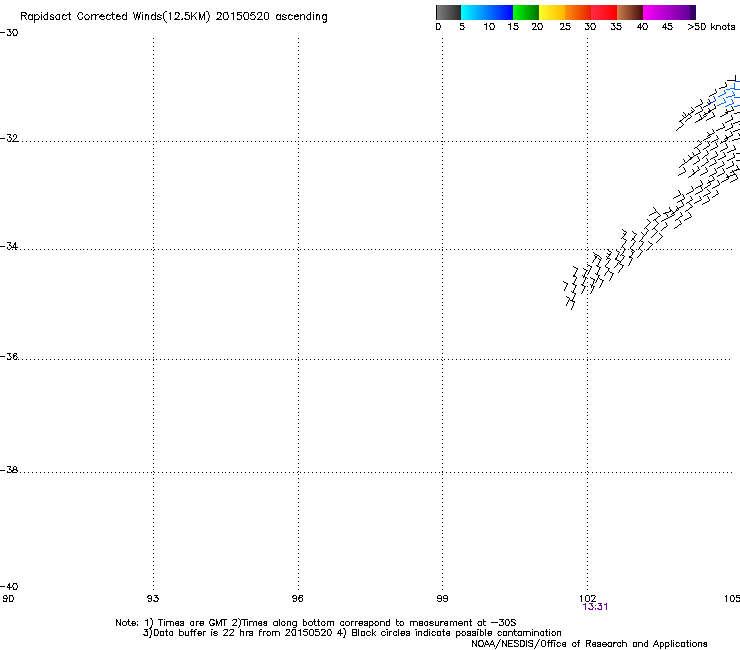
Task: Click the 'NOAA/NESDIS/Office of Research and Applications' credit
Action: click(589, 644)
